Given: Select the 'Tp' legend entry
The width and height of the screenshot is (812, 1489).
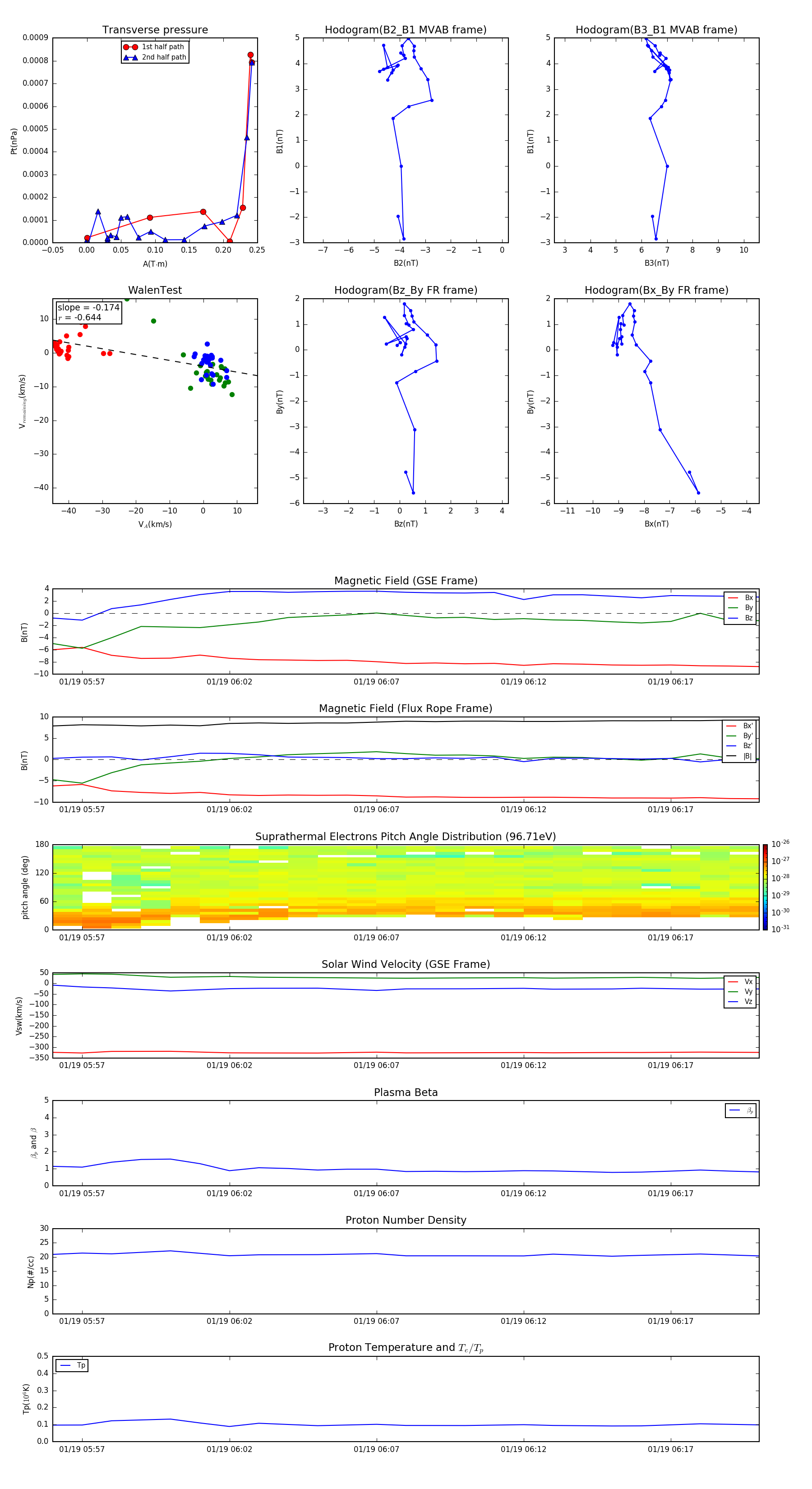Looking at the screenshot, I should pos(72,1366).
